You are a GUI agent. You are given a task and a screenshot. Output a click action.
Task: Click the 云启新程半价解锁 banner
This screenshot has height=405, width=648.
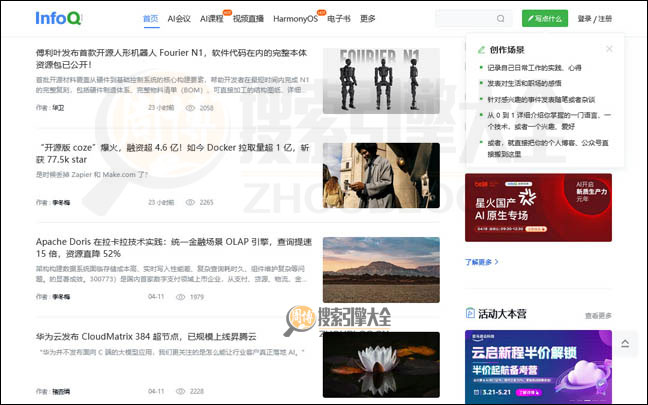(538, 367)
